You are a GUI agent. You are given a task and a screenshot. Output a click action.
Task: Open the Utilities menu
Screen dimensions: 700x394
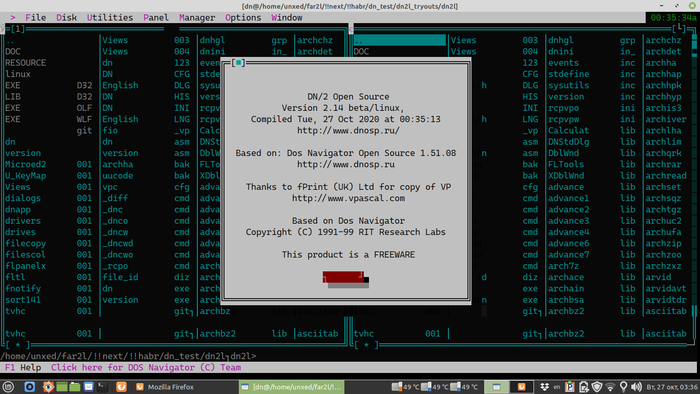pyautogui.click(x=110, y=17)
